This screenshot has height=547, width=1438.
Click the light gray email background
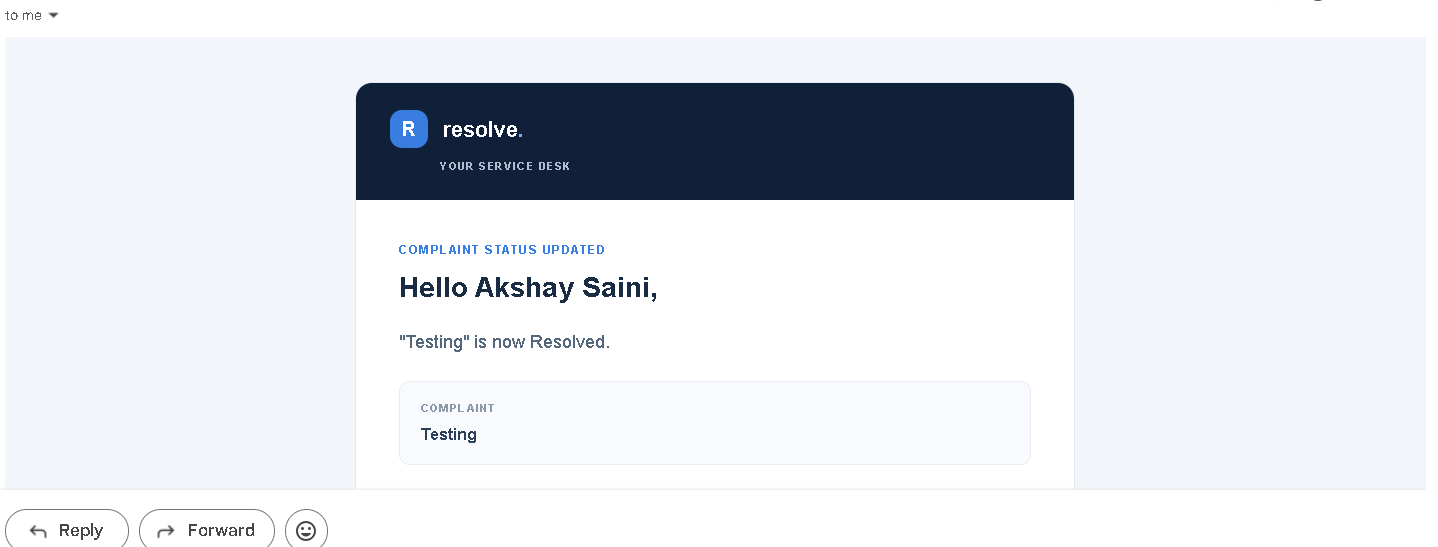[x=180, y=260]
